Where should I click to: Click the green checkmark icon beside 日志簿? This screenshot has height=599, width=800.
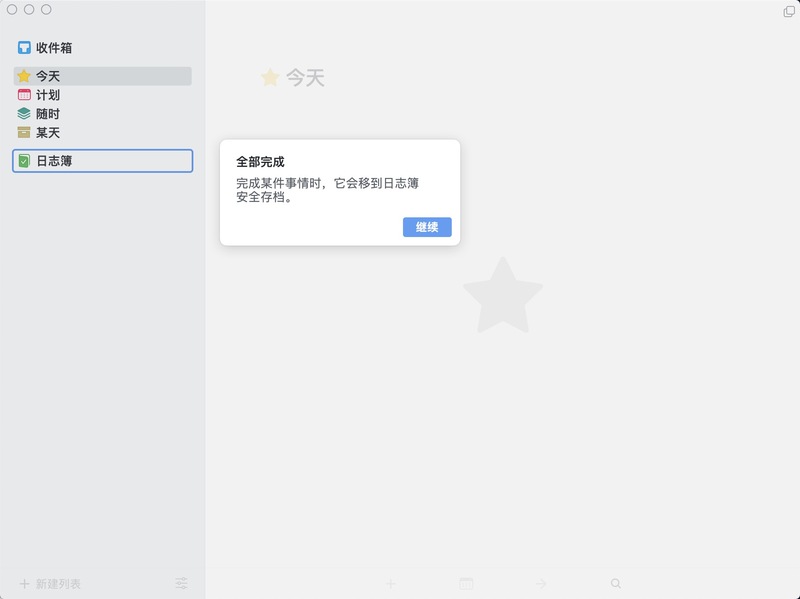point(22,160)
